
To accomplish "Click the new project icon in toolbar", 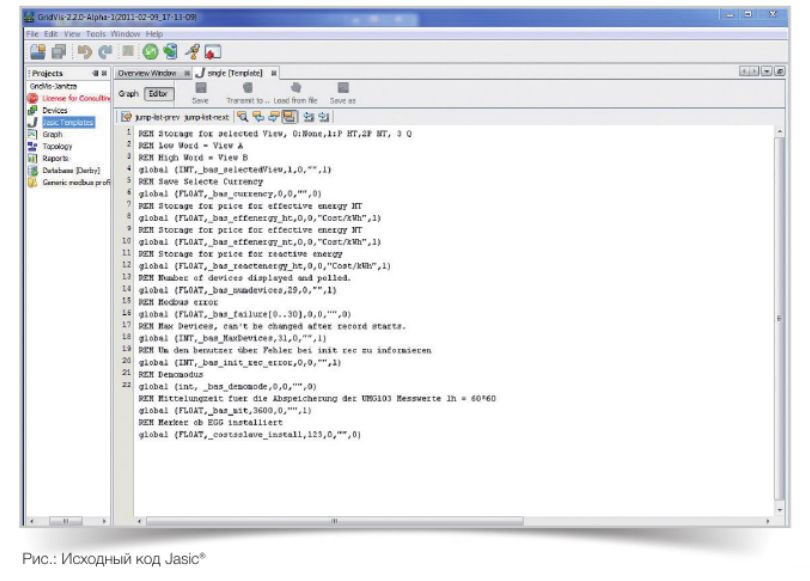I will (37, 51).
